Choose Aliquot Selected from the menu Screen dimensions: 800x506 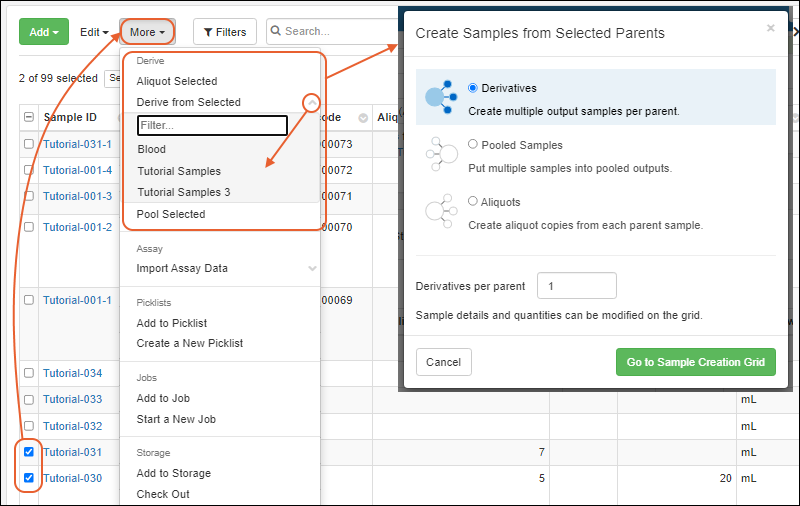[177, 81]
